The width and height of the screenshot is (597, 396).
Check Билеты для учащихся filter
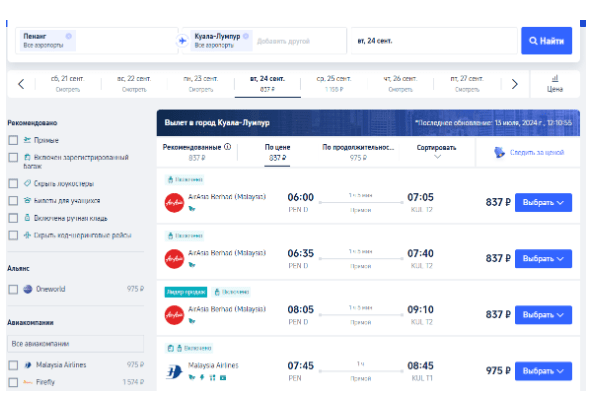click(x=13, y=201)
